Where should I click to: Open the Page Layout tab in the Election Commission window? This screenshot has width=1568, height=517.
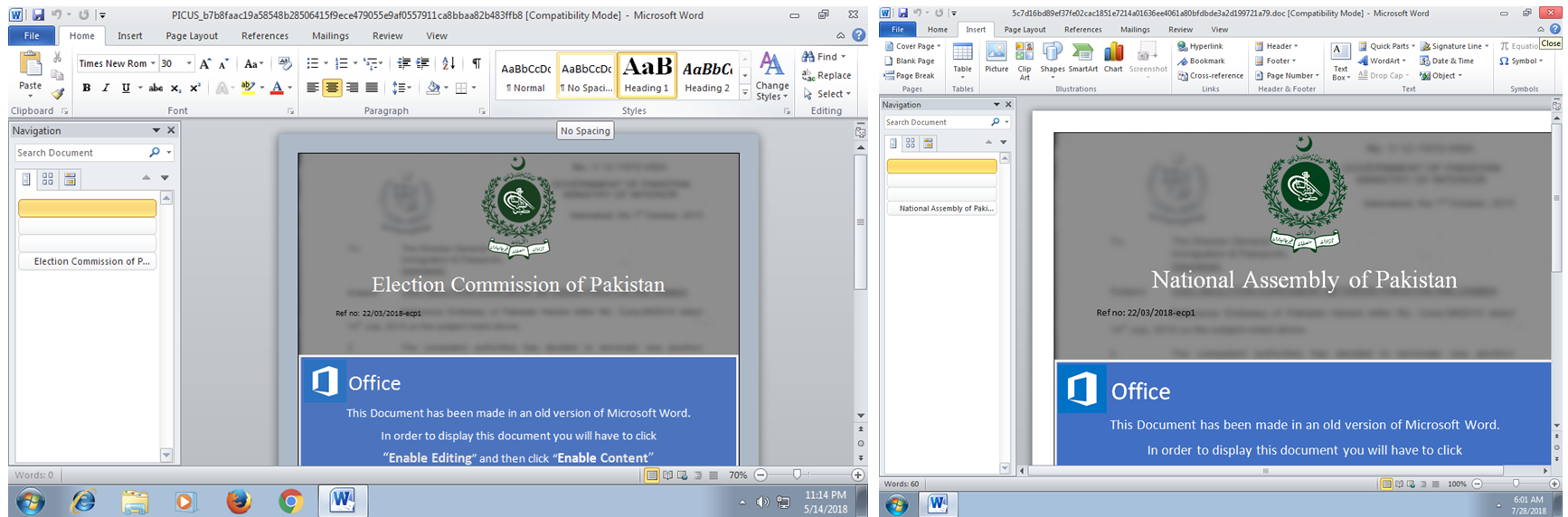[192, 36]
